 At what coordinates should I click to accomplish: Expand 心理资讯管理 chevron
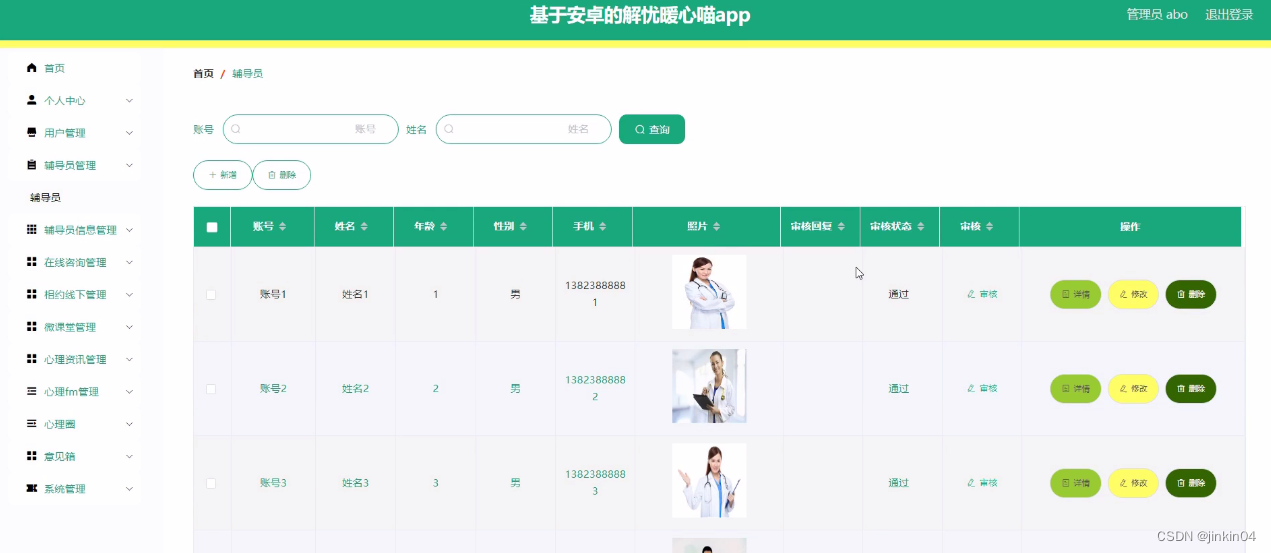[130, 359]
